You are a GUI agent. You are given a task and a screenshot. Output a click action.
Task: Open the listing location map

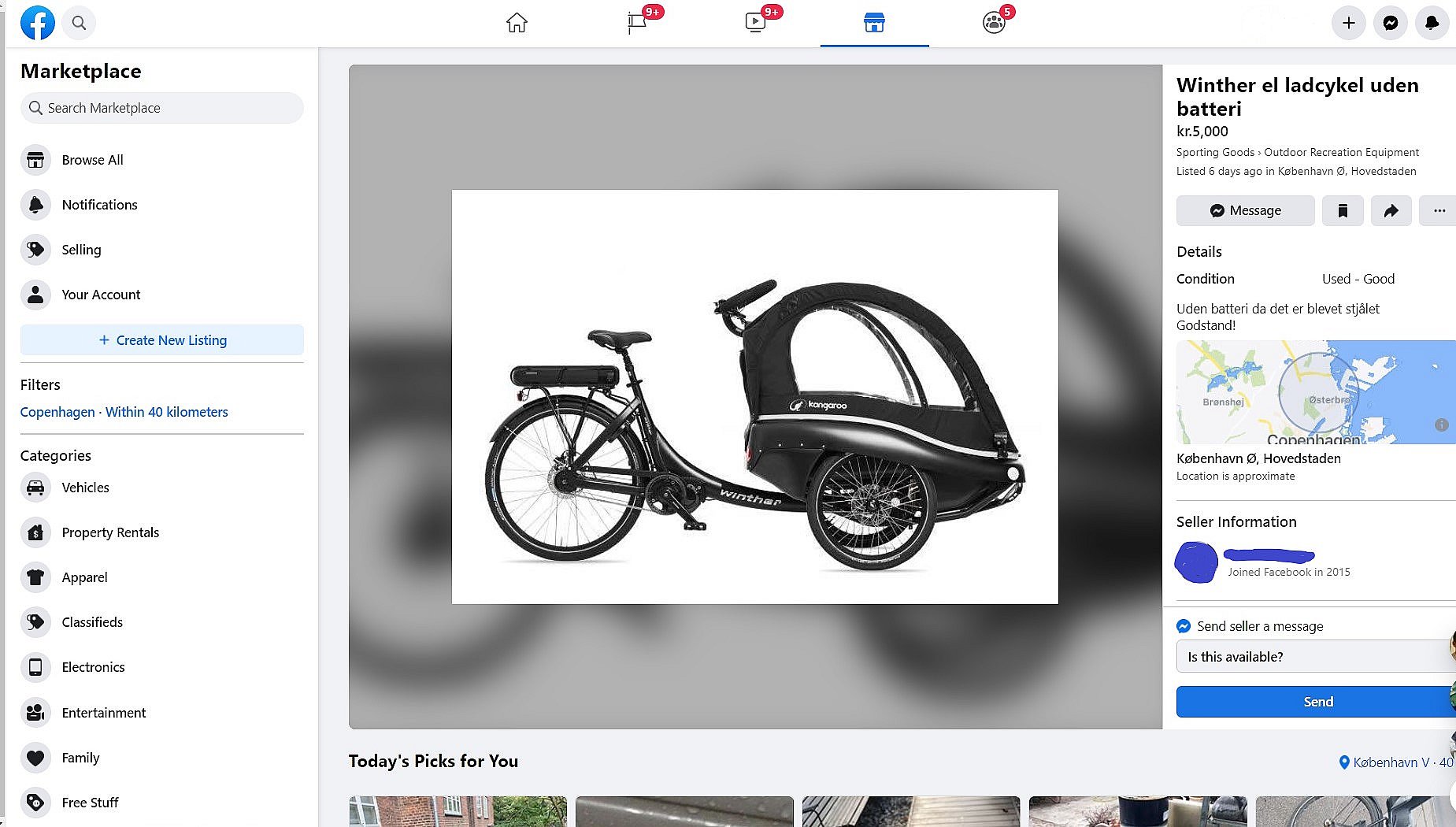click(x=1315, y=392)
